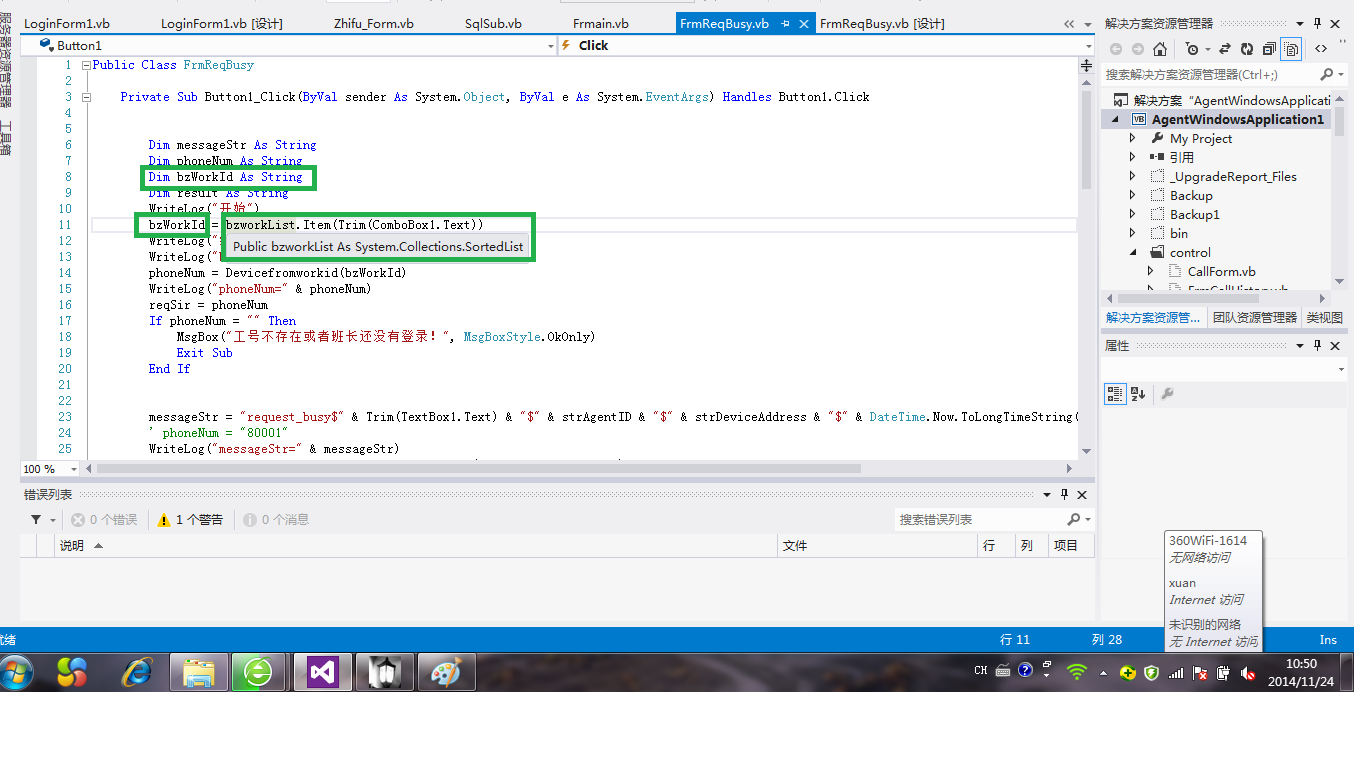Switch to Frmain.vb tab
The width and height of the screenshot is (1366, 768).
click(x=601, y=24)
